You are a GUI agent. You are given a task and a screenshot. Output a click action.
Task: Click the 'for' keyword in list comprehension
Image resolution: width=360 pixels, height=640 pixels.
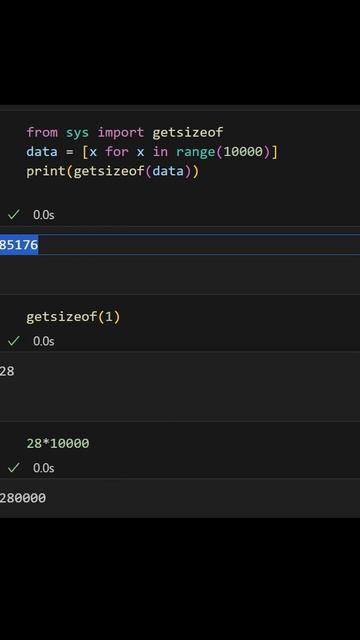(117, 152)
